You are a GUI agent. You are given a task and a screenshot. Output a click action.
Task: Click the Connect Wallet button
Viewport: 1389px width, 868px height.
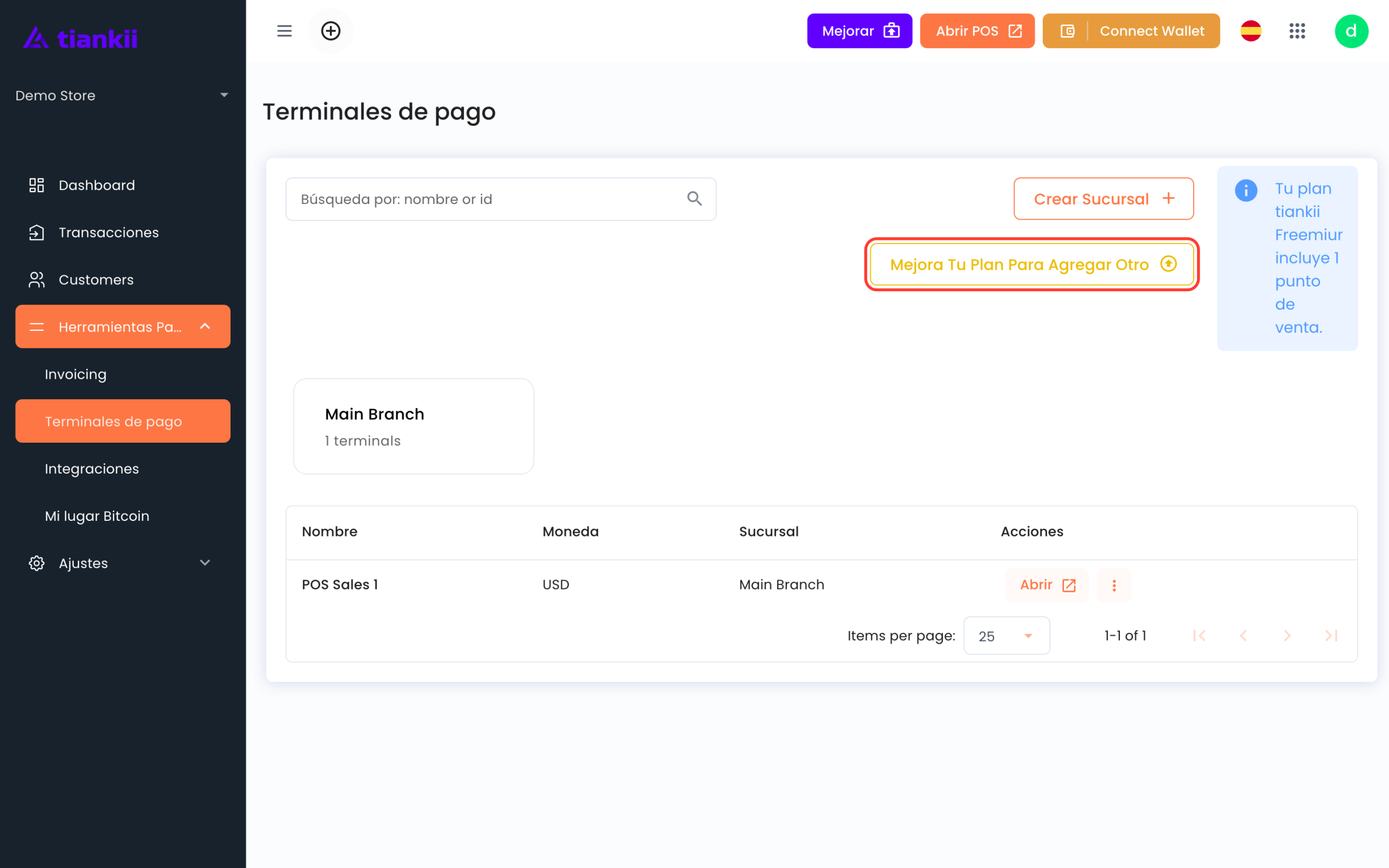1131,31
